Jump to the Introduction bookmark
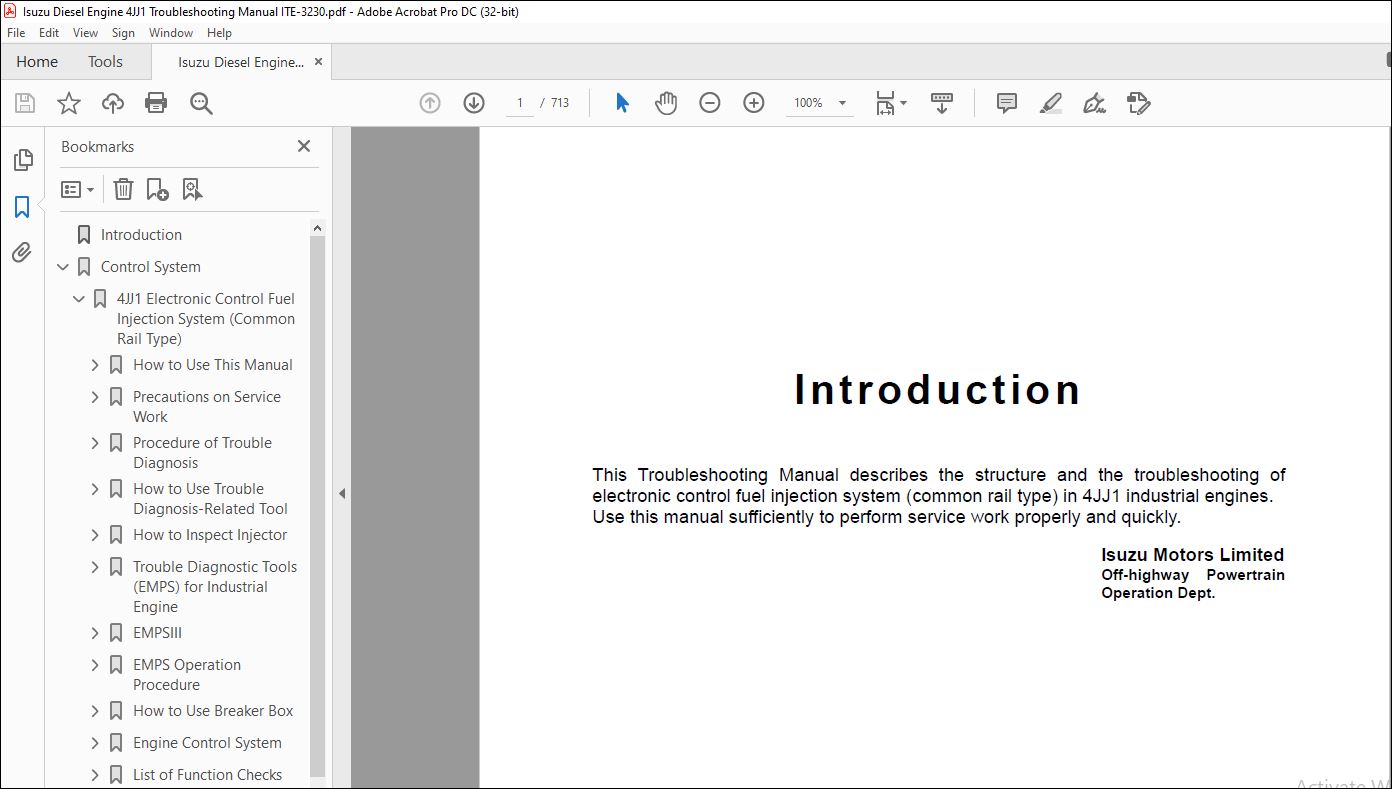This screenshot has height=789, width=1392. point(141,235)
